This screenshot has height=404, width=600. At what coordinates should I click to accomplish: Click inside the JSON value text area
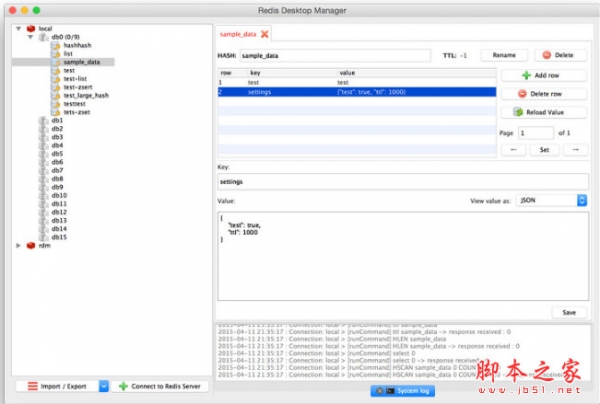403,256
